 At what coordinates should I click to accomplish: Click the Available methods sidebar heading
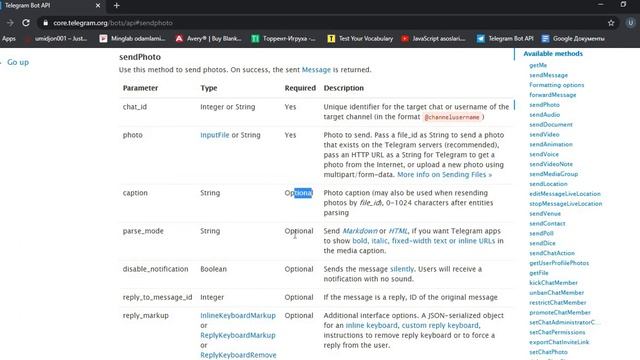[x=553, y=53]
